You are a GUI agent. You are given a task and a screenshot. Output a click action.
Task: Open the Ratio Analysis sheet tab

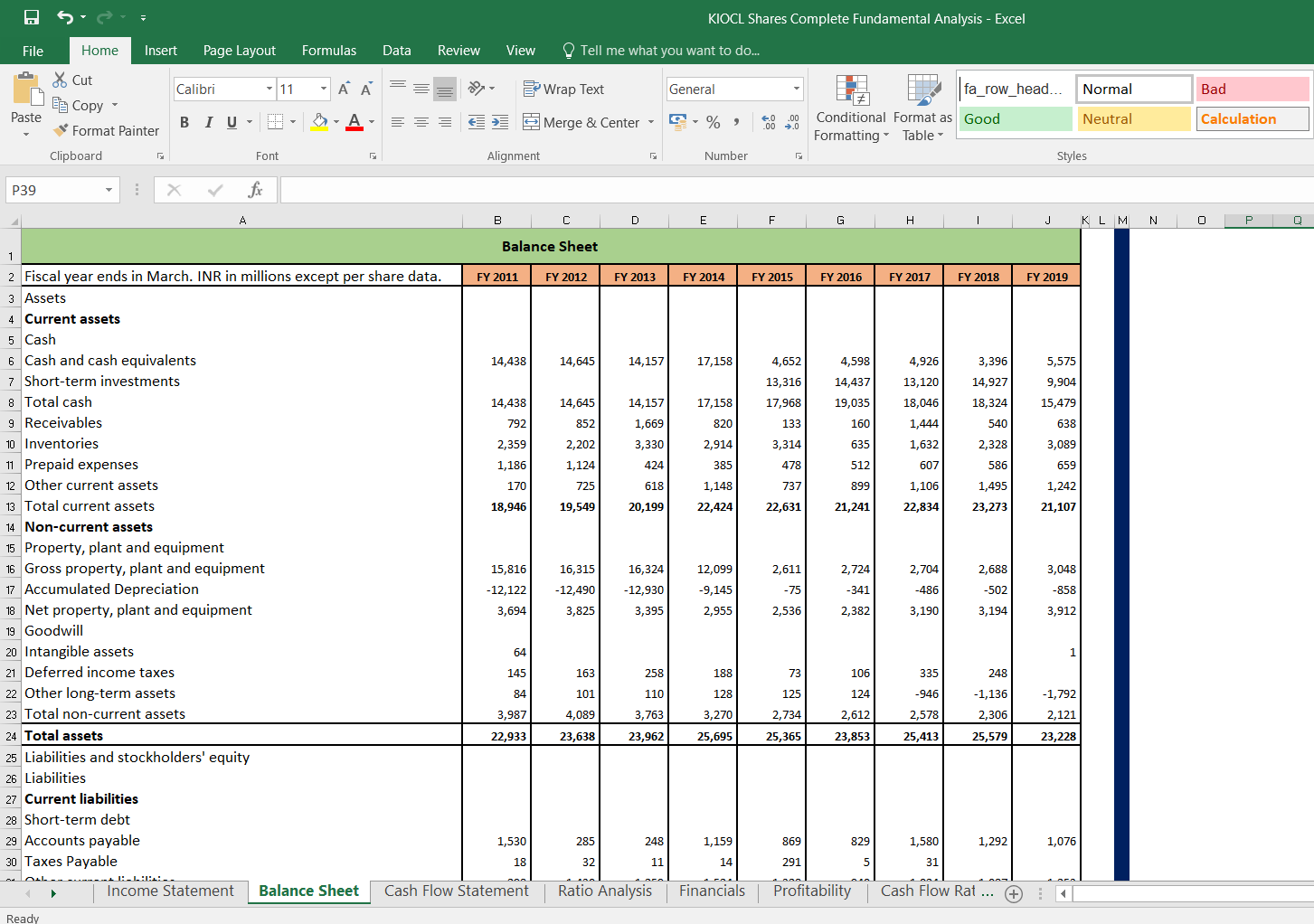[605, 891]
